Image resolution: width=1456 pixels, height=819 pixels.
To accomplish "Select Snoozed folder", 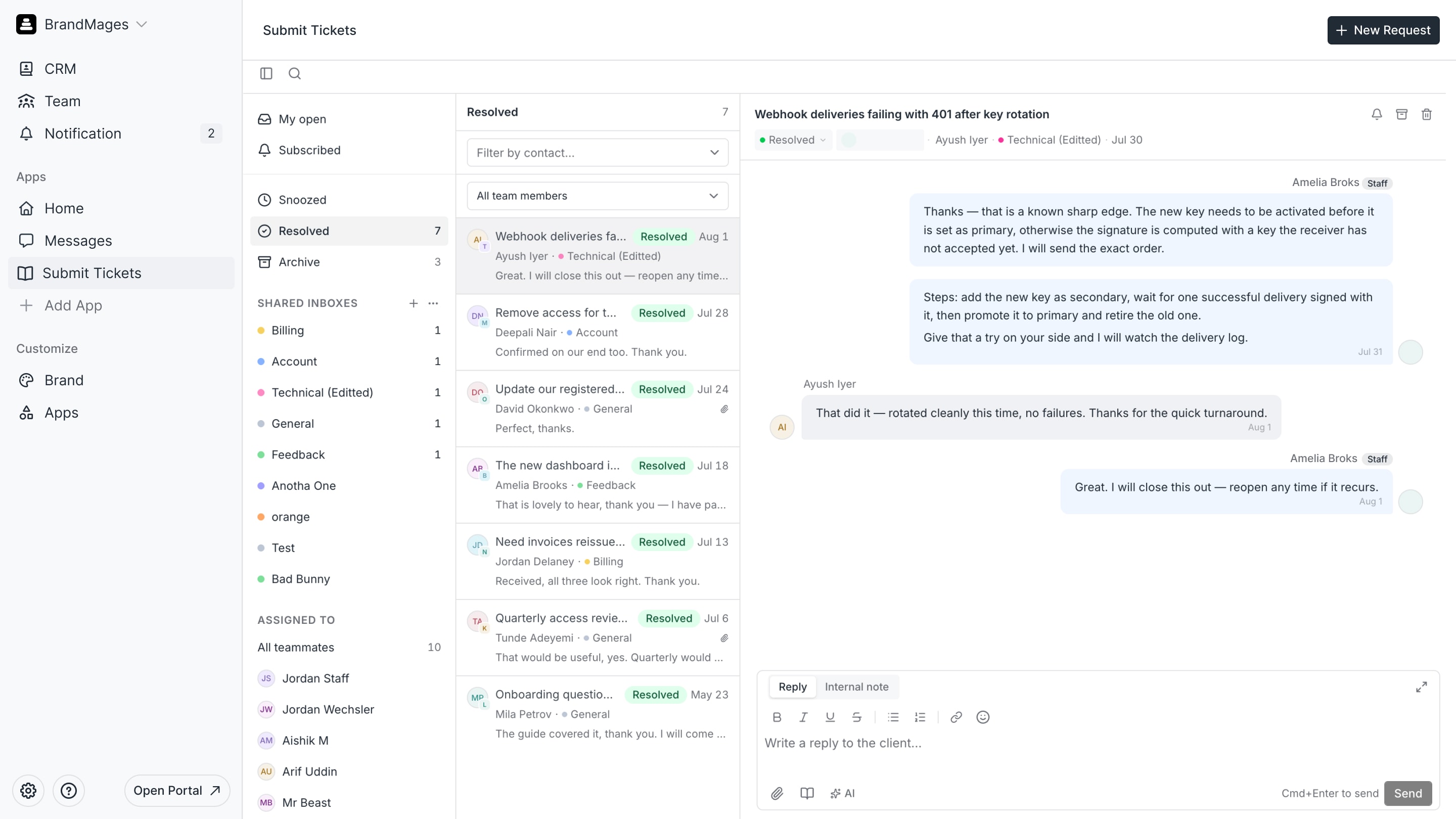I will pos(349,200).
